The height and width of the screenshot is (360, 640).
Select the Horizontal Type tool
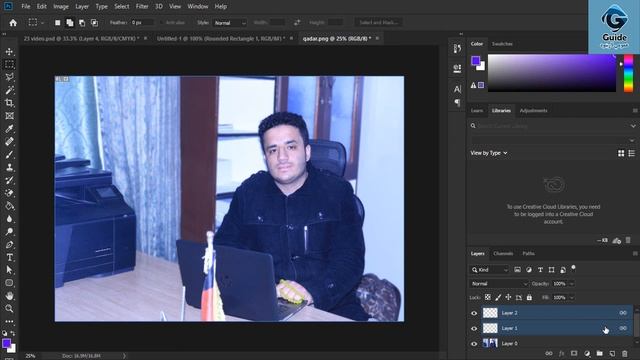(x=9, y=258)
